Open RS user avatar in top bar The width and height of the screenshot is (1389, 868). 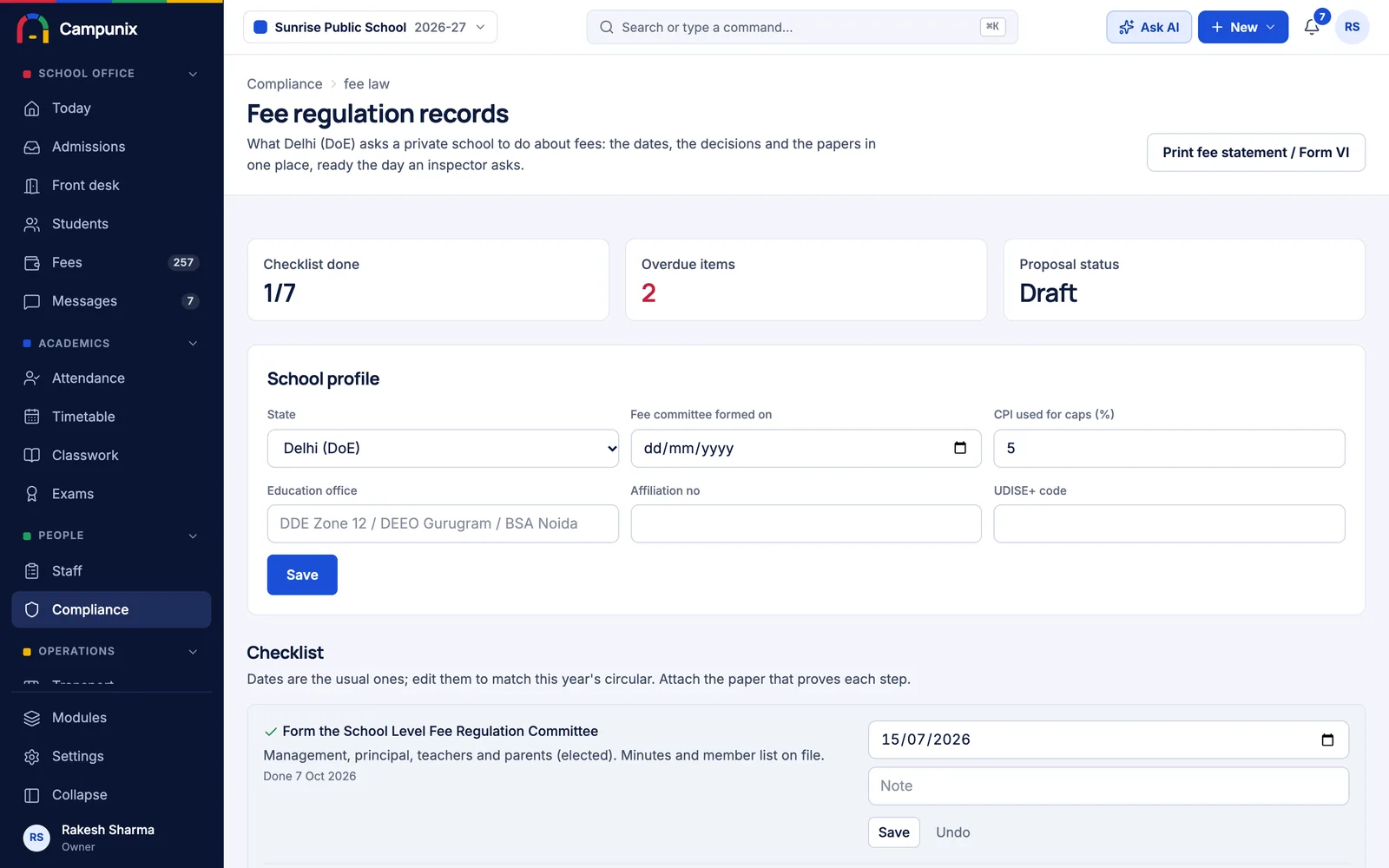1352,27
